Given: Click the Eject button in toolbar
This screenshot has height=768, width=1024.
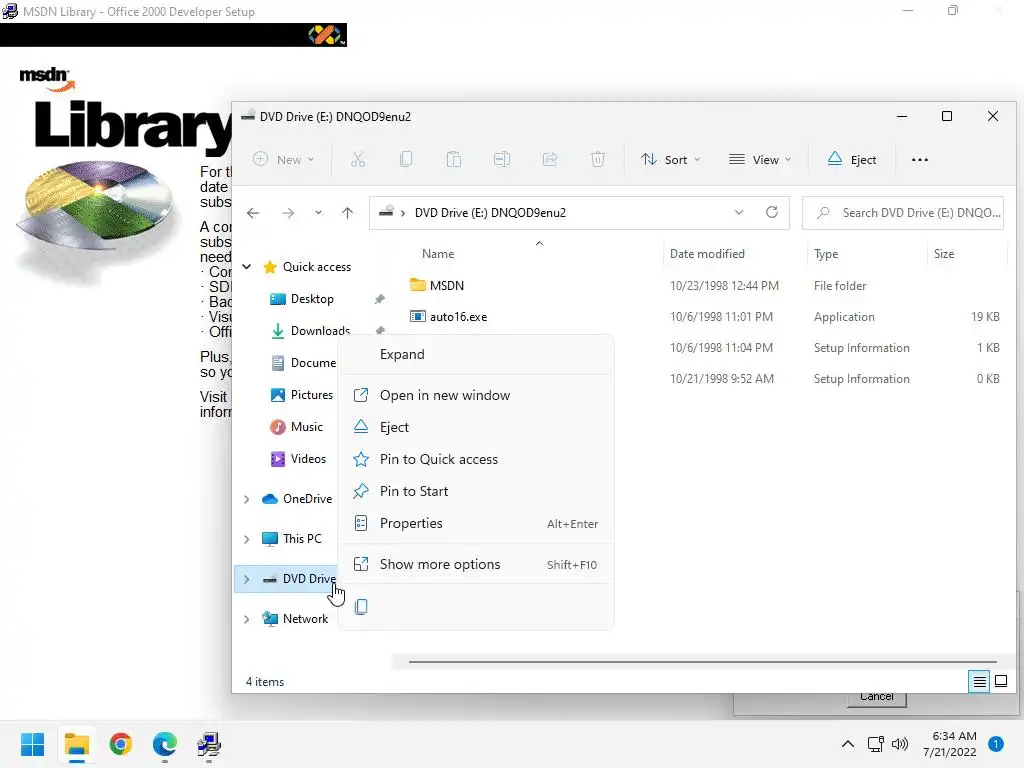Looking at the screenshot, I should [852, 159].
